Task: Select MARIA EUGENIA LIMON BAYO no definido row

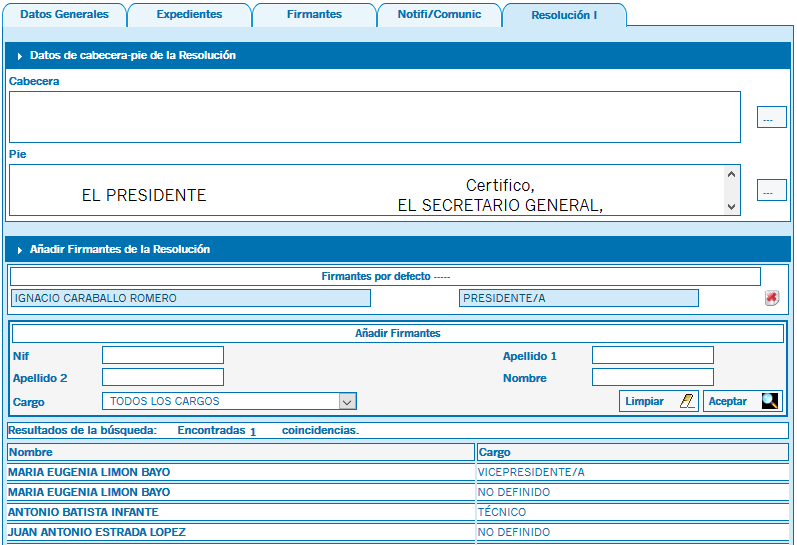Action: (x=398, y=492)
